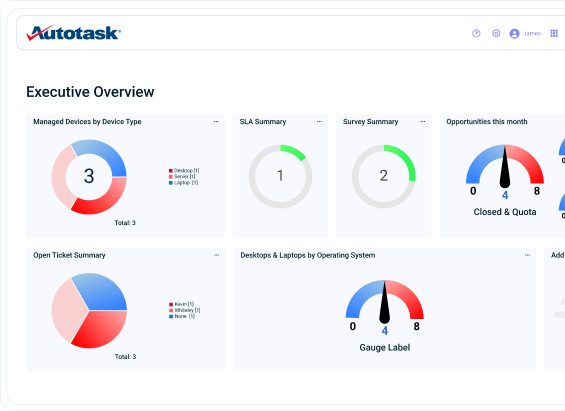Select the Whiteley [1] legend label
Viewport: 565px width, 411px height.
pos(187,310)
